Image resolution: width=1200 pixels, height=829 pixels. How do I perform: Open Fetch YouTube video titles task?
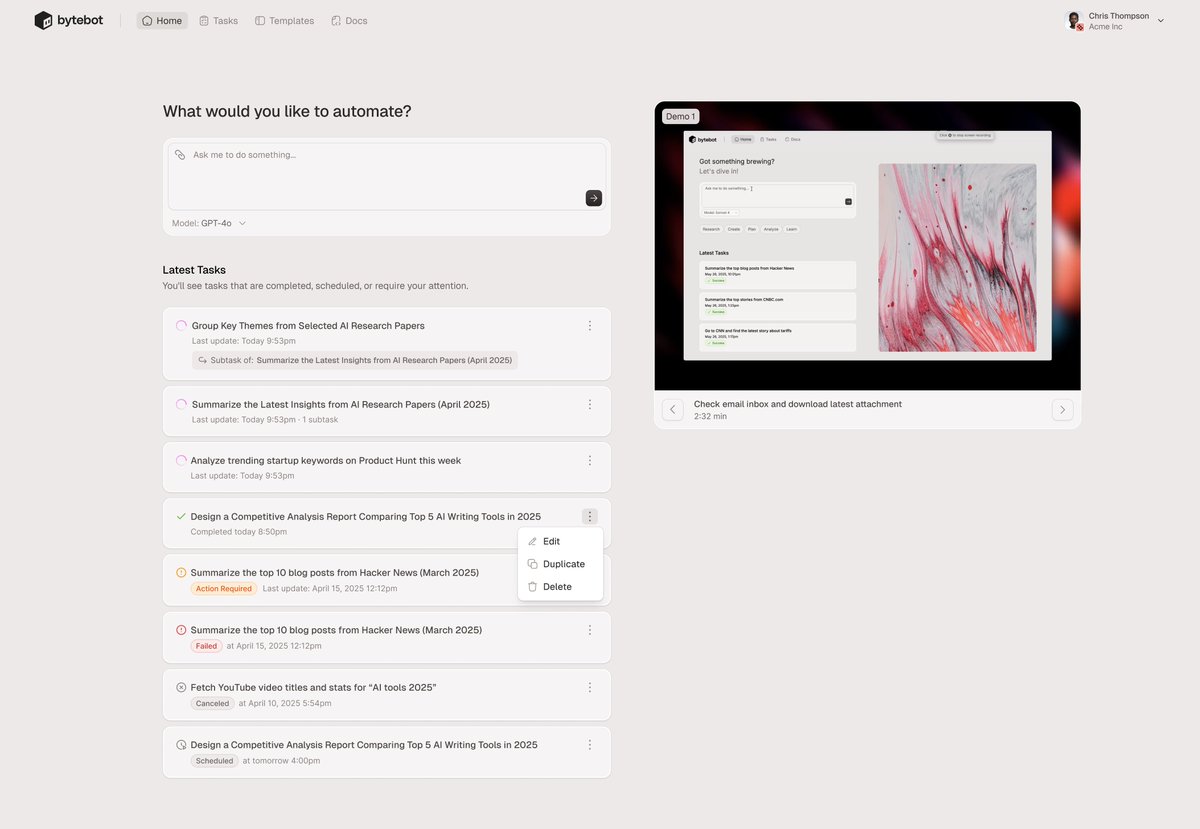314,687
